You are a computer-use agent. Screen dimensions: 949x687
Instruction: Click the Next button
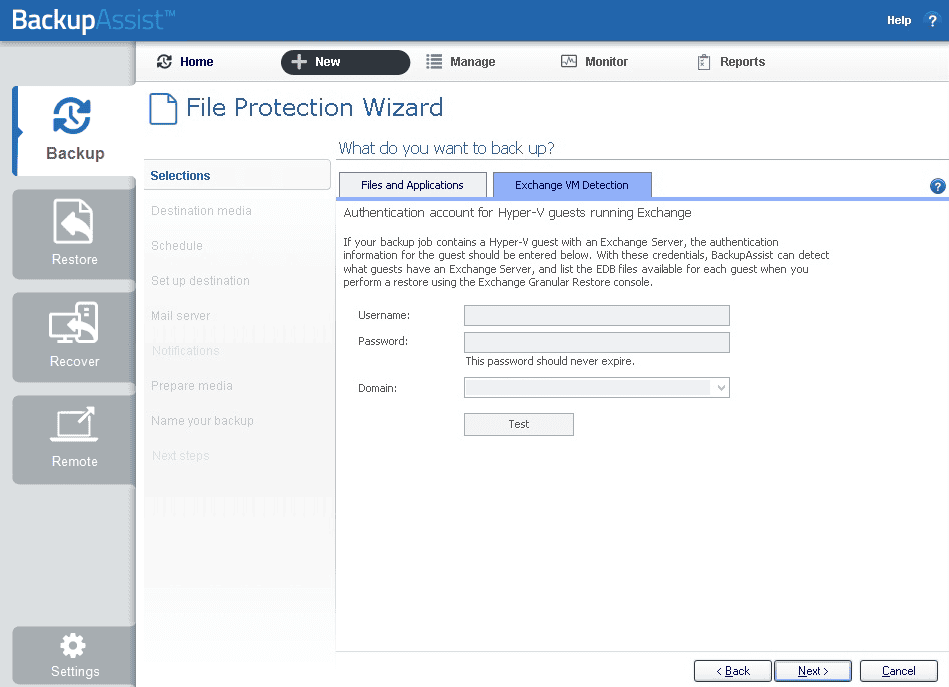click(x=813, y=671)
